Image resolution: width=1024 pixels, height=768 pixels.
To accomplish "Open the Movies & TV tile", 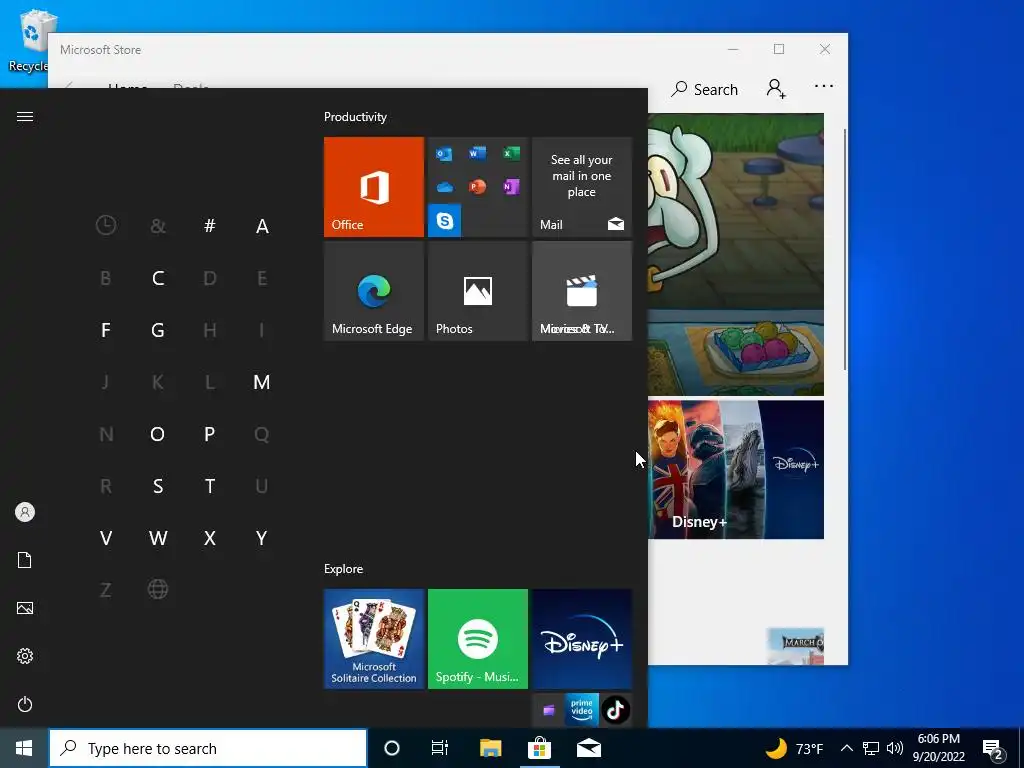I will [x=582, y=291].
